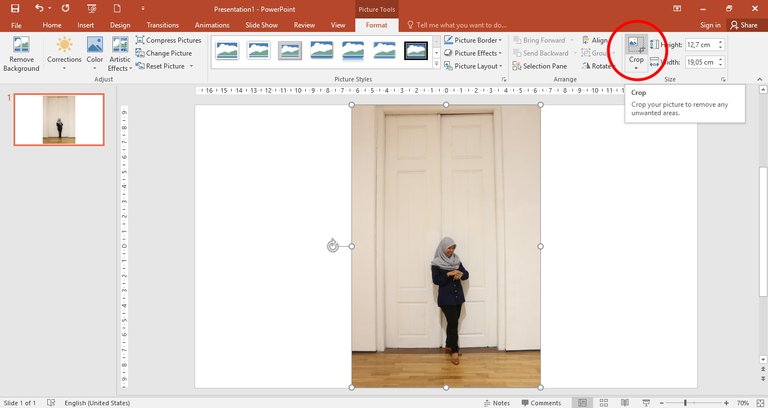Screen dimensions: 768x408
Task: Open the Animations tab
Action: point(212,25)
